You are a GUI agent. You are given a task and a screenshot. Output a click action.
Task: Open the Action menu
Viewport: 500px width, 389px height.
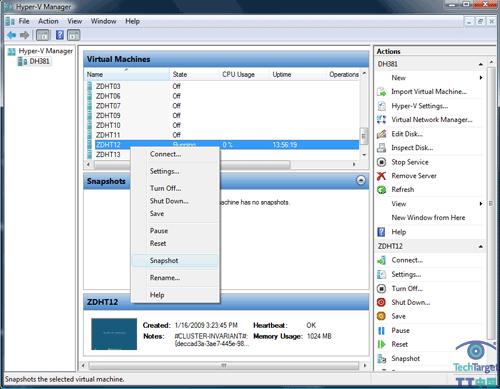click(48, 21)
